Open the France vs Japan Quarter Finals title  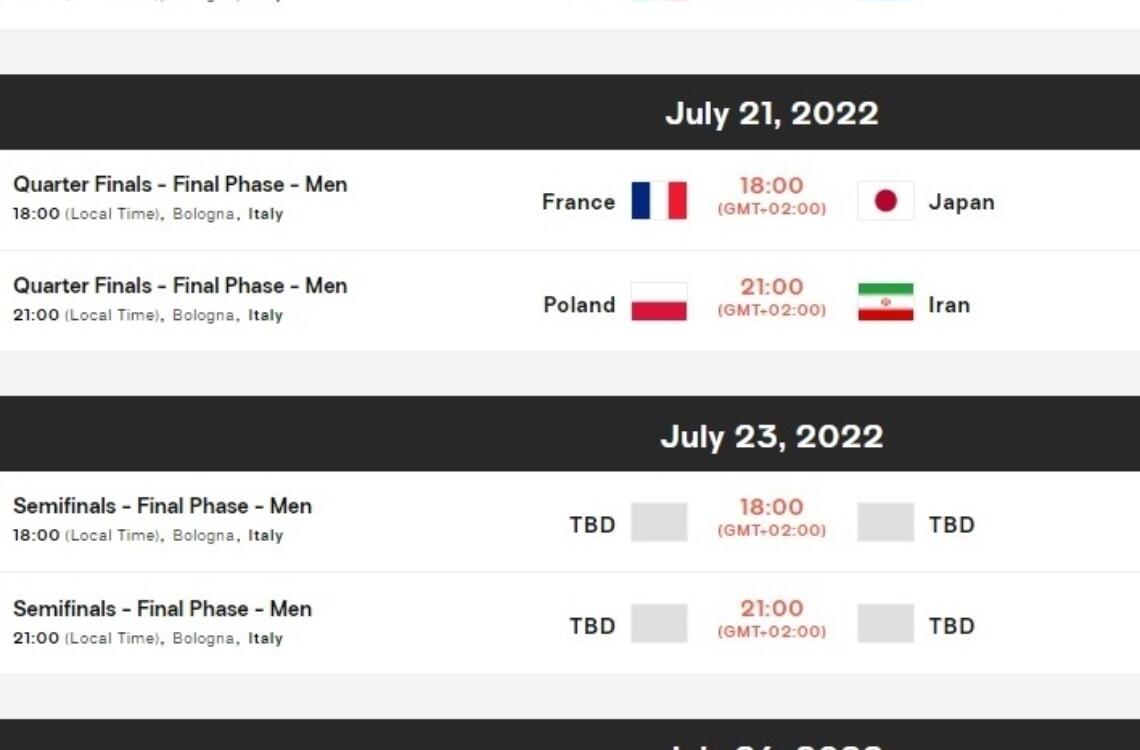(x=180, y=185)
